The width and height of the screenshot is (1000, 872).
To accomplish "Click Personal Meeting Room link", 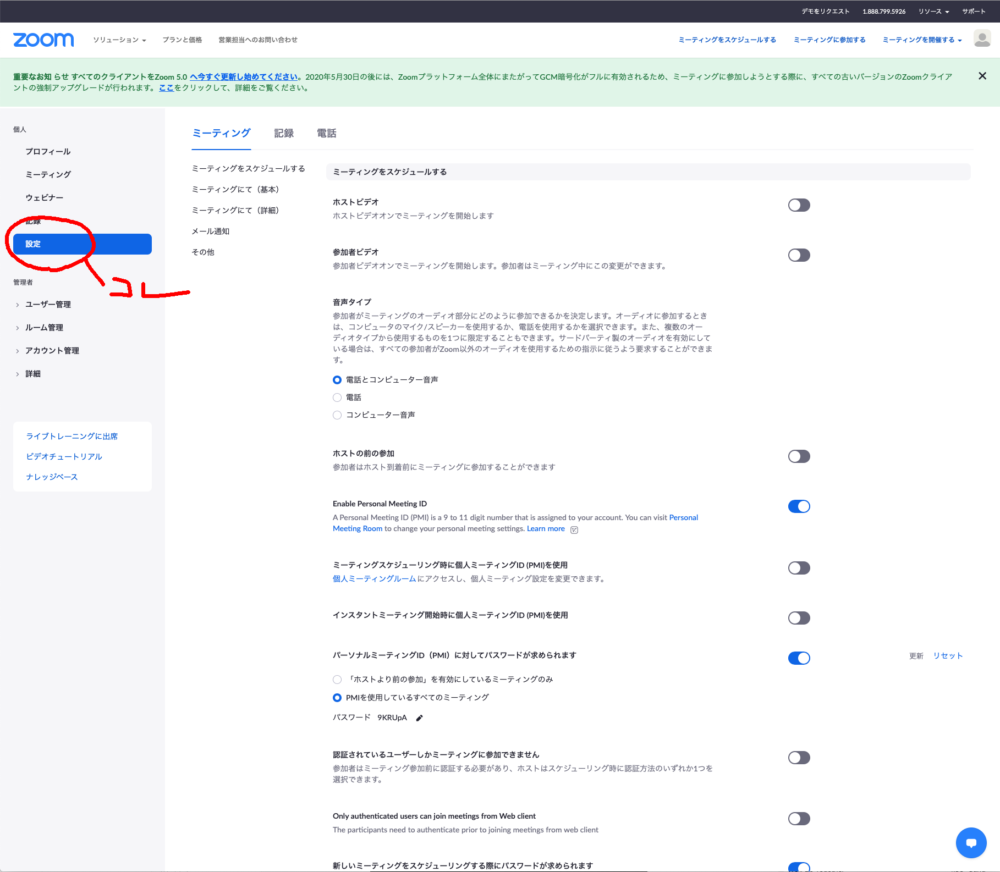I will (683, 517).
